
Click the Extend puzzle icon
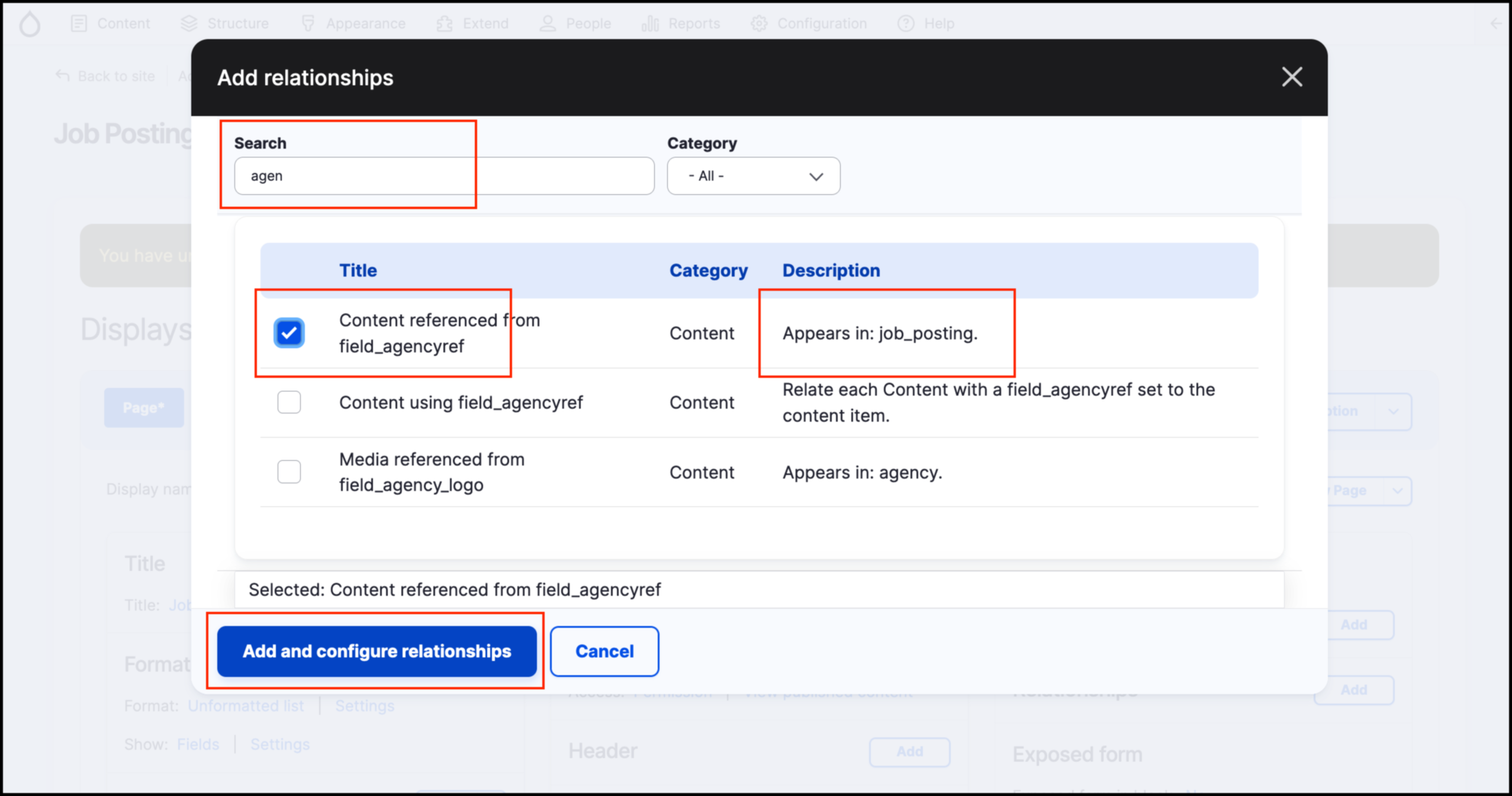(445, 24)
